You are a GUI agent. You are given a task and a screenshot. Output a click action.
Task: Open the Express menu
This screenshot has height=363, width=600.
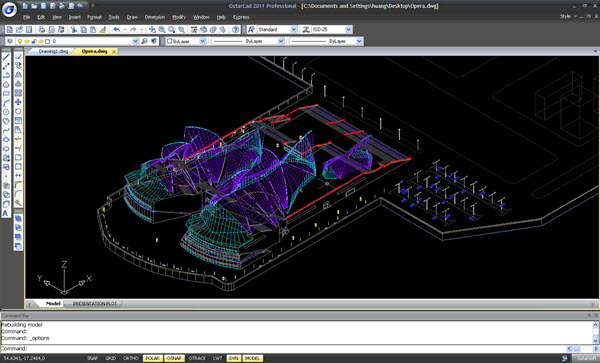[241, 17]
